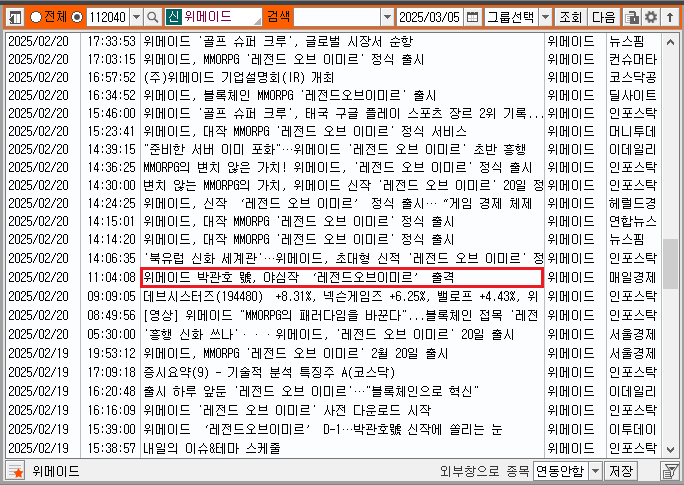Open the calendar date picker icon
This screenshot has height=485, width=684.
(472, 17)
